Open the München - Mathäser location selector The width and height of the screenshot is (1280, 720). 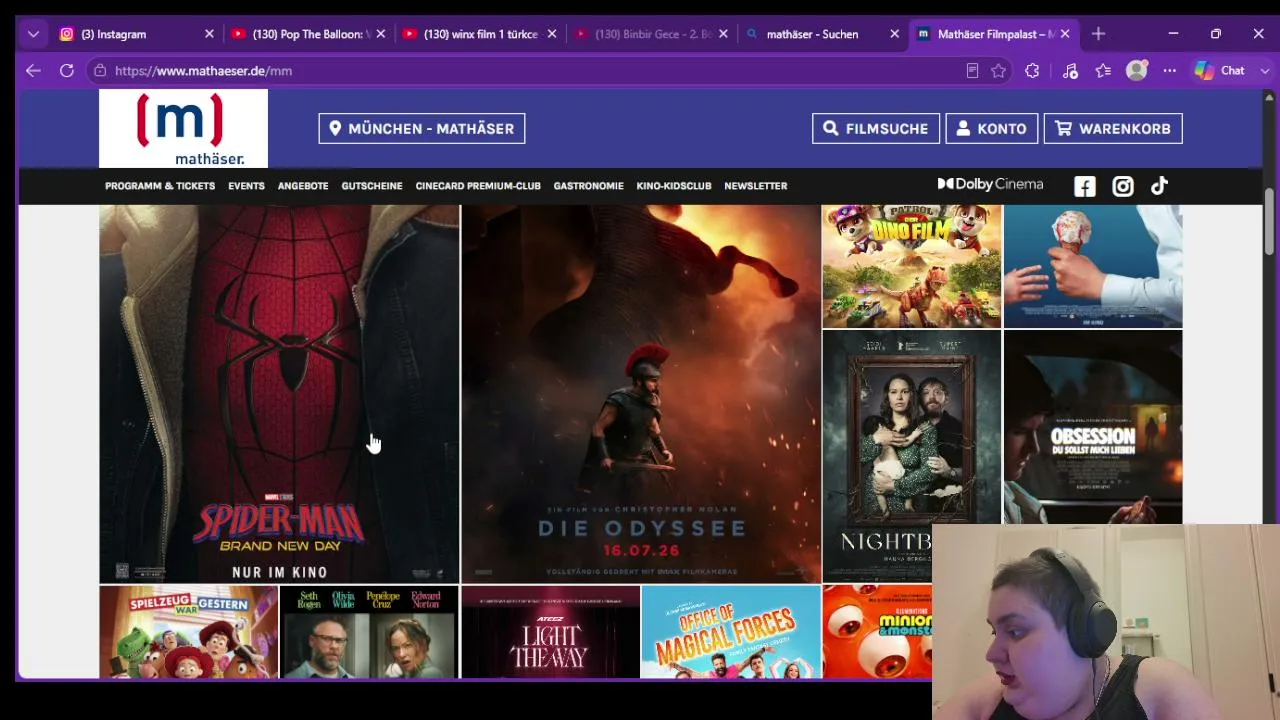click(422, 128)
